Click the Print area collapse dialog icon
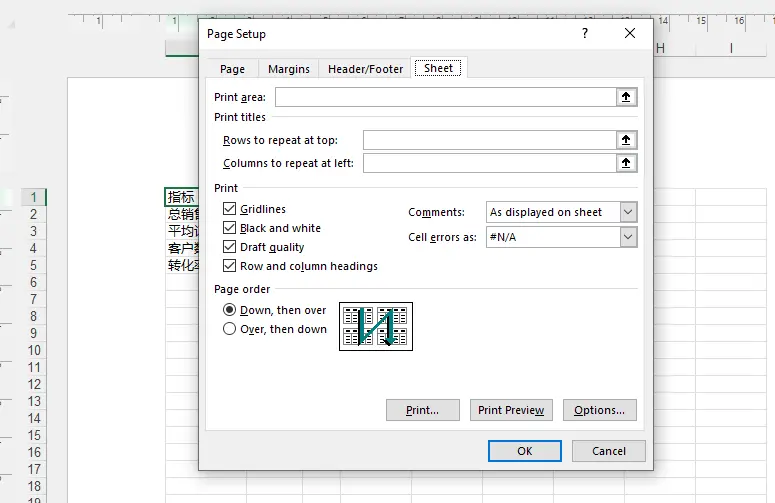 pos(627,97)
